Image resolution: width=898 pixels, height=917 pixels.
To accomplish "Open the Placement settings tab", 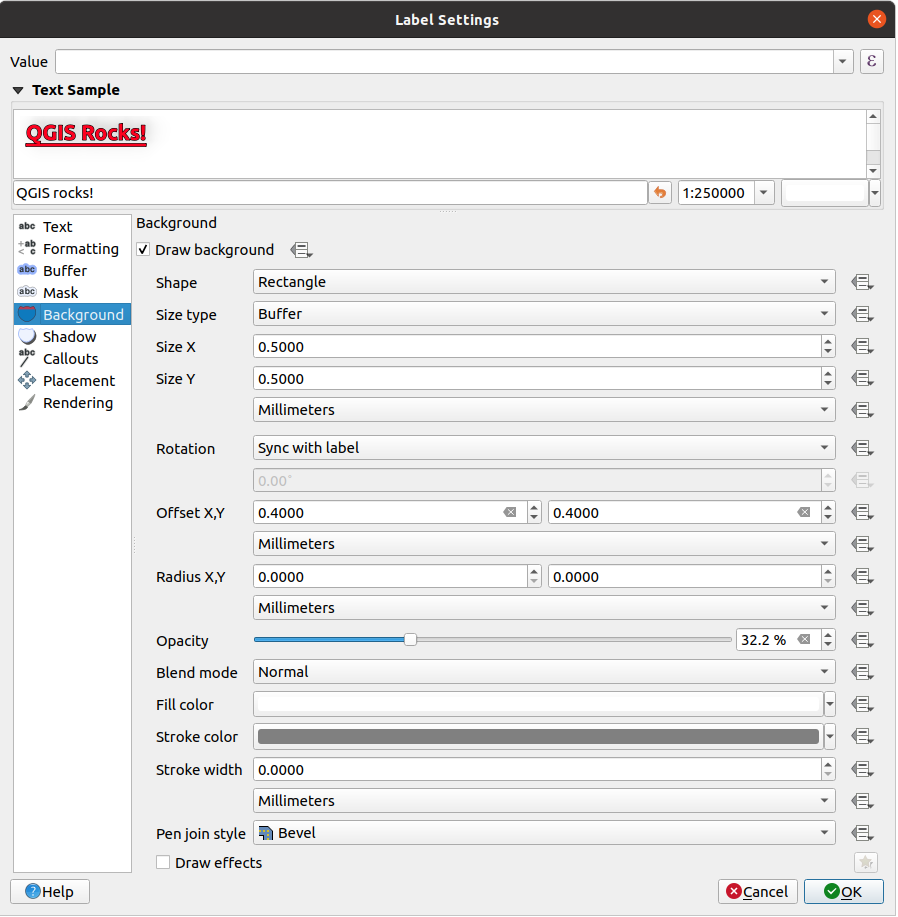I will tap(78, 381).
